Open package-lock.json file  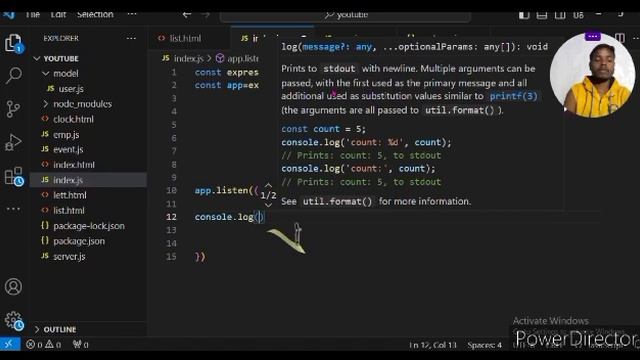[x=89, y=226]
